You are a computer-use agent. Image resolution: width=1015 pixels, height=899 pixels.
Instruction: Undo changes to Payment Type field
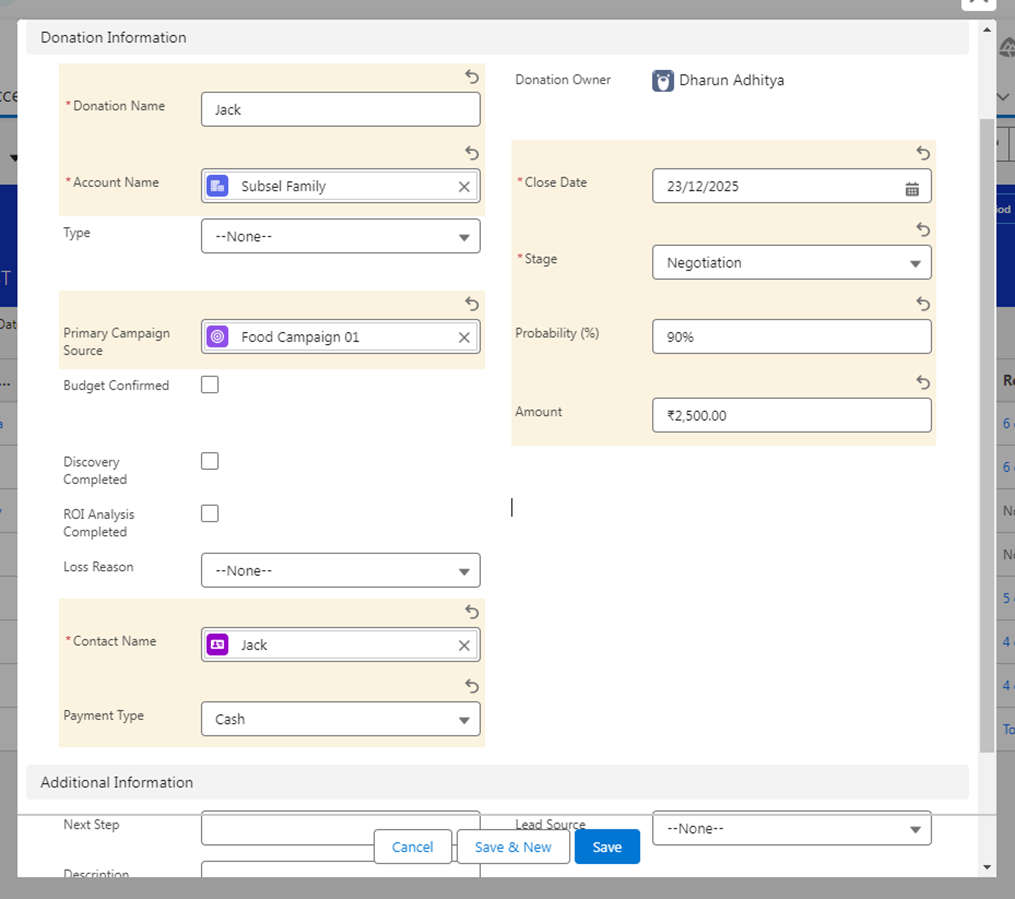coord(472,686)
